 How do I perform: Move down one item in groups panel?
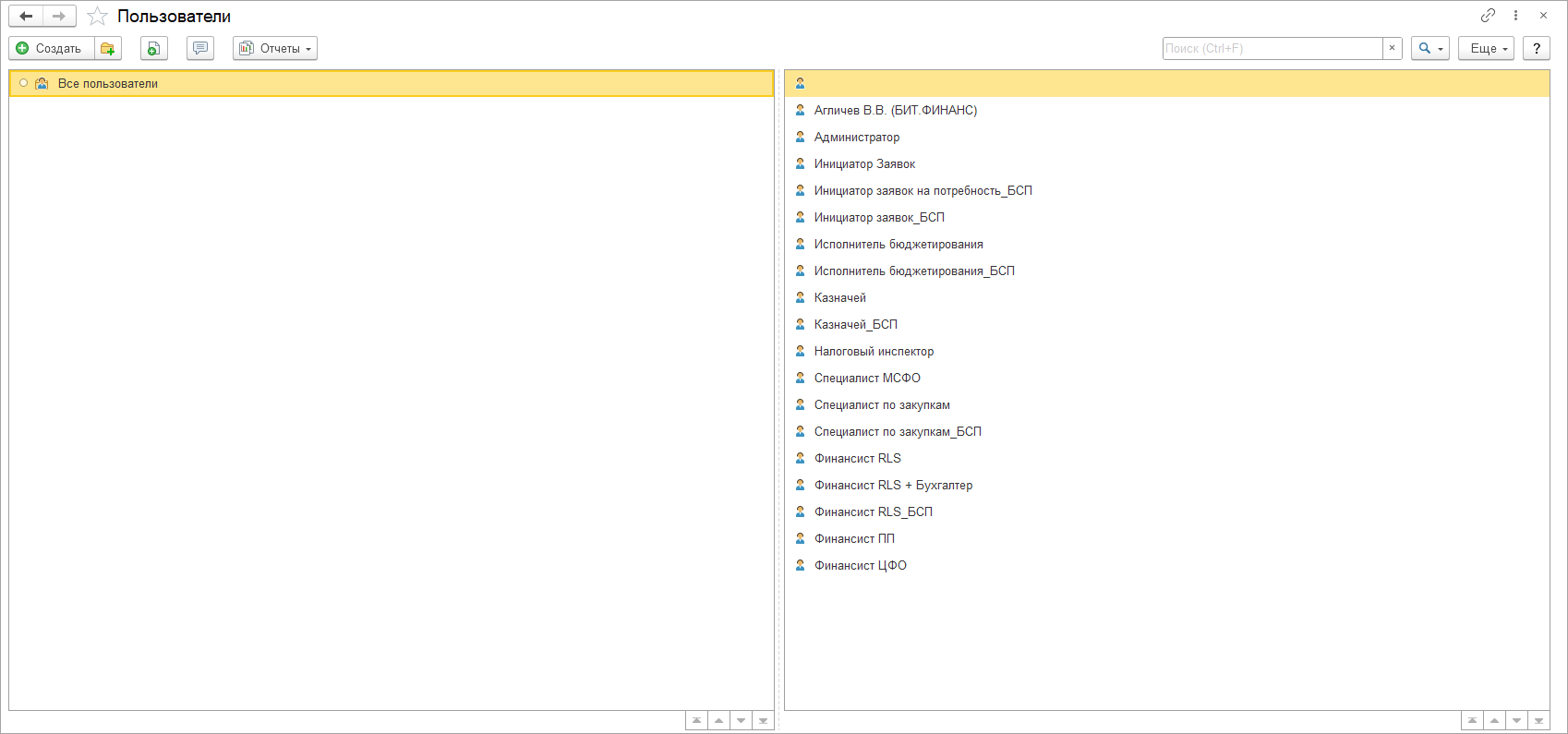741,720
